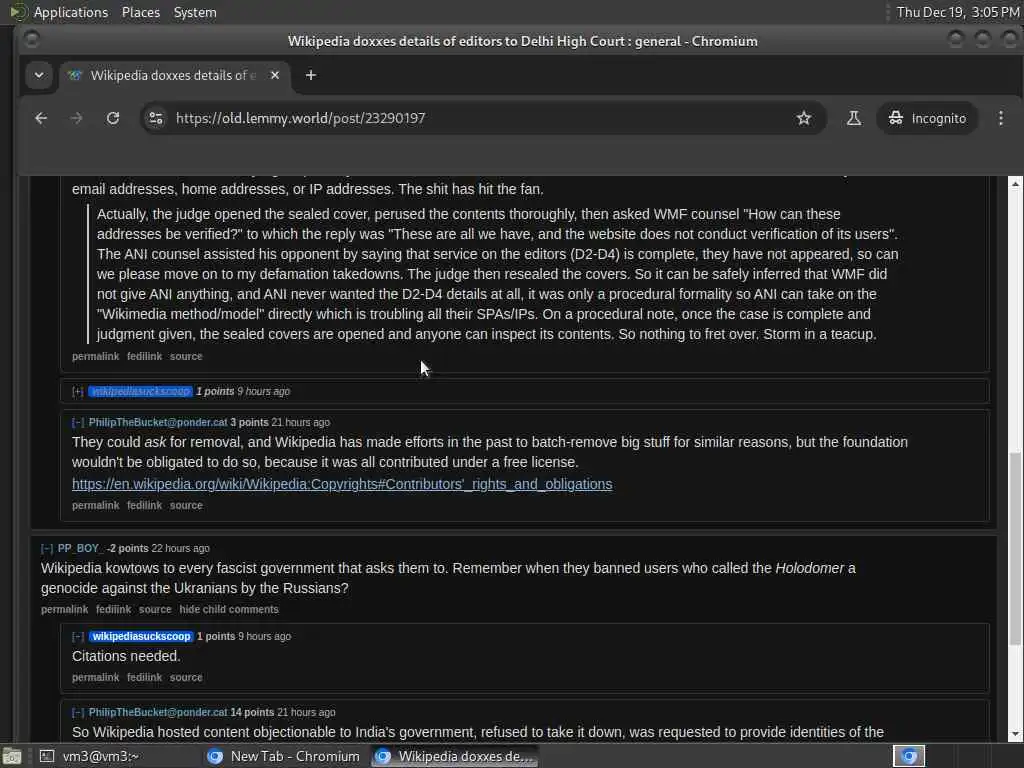Collapse PhilipTheBucket's 14 points comment
Image resolution: width=1024 pixels, height=768 pixels.
tap(78, 712)
